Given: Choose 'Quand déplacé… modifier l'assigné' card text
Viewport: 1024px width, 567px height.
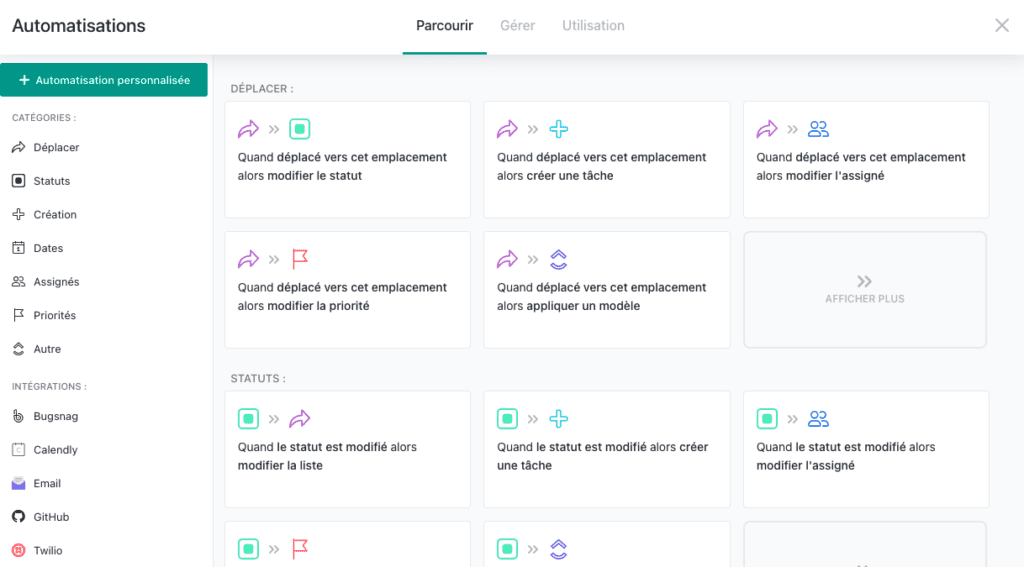Looking at the screenshot, I should [861, 167].
